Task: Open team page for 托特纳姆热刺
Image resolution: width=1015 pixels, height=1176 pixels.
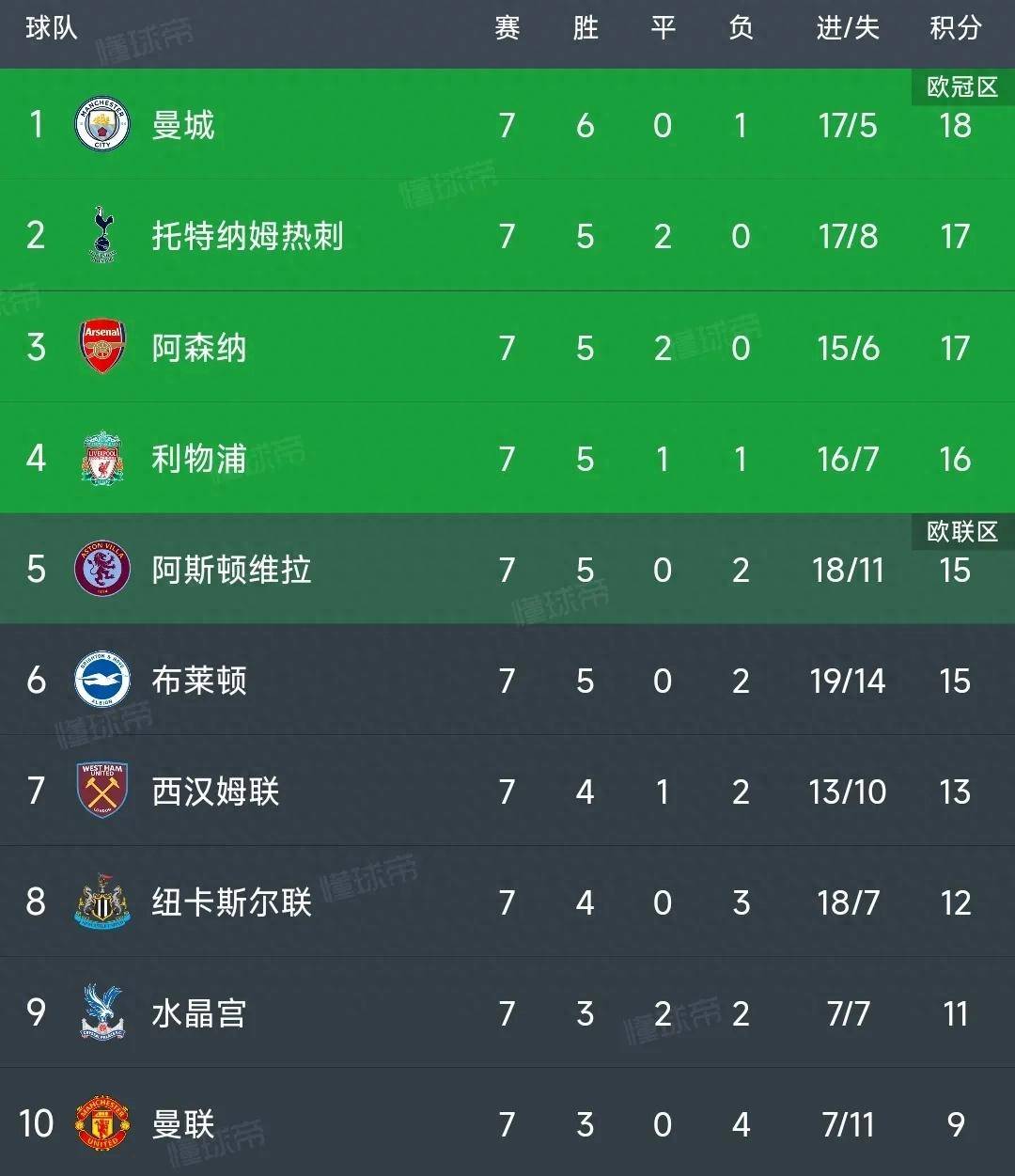Action: (x=247, y=236)
